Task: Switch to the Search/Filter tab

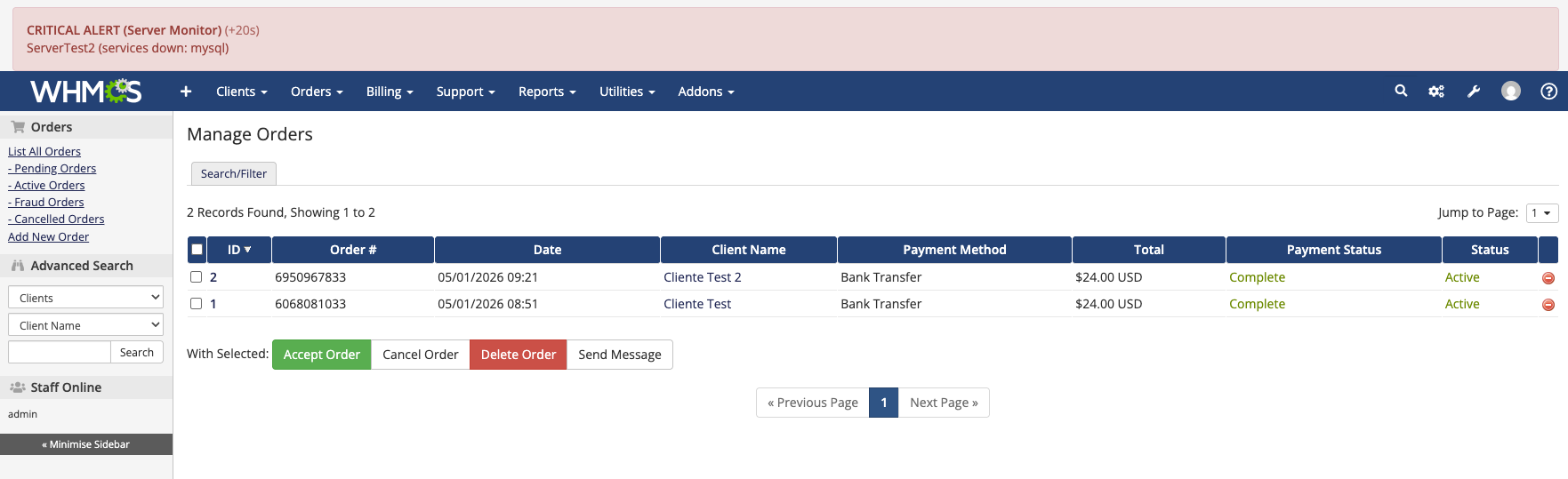Action: pyautogui.click(x=234, y=173)
